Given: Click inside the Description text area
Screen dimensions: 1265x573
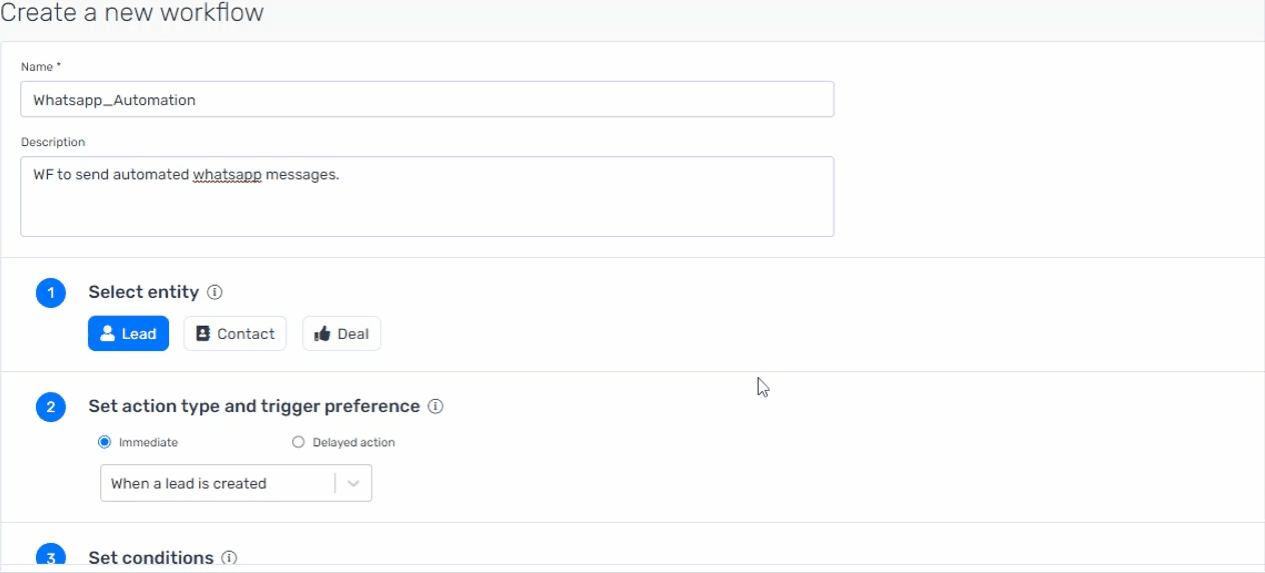Looking at the screenshot, I should point(427,196).
